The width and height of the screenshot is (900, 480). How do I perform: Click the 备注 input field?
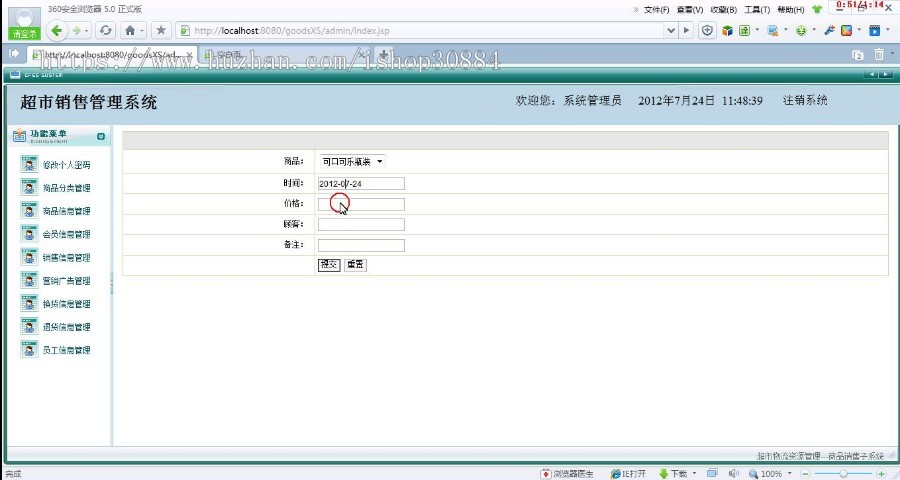(361, 245)
